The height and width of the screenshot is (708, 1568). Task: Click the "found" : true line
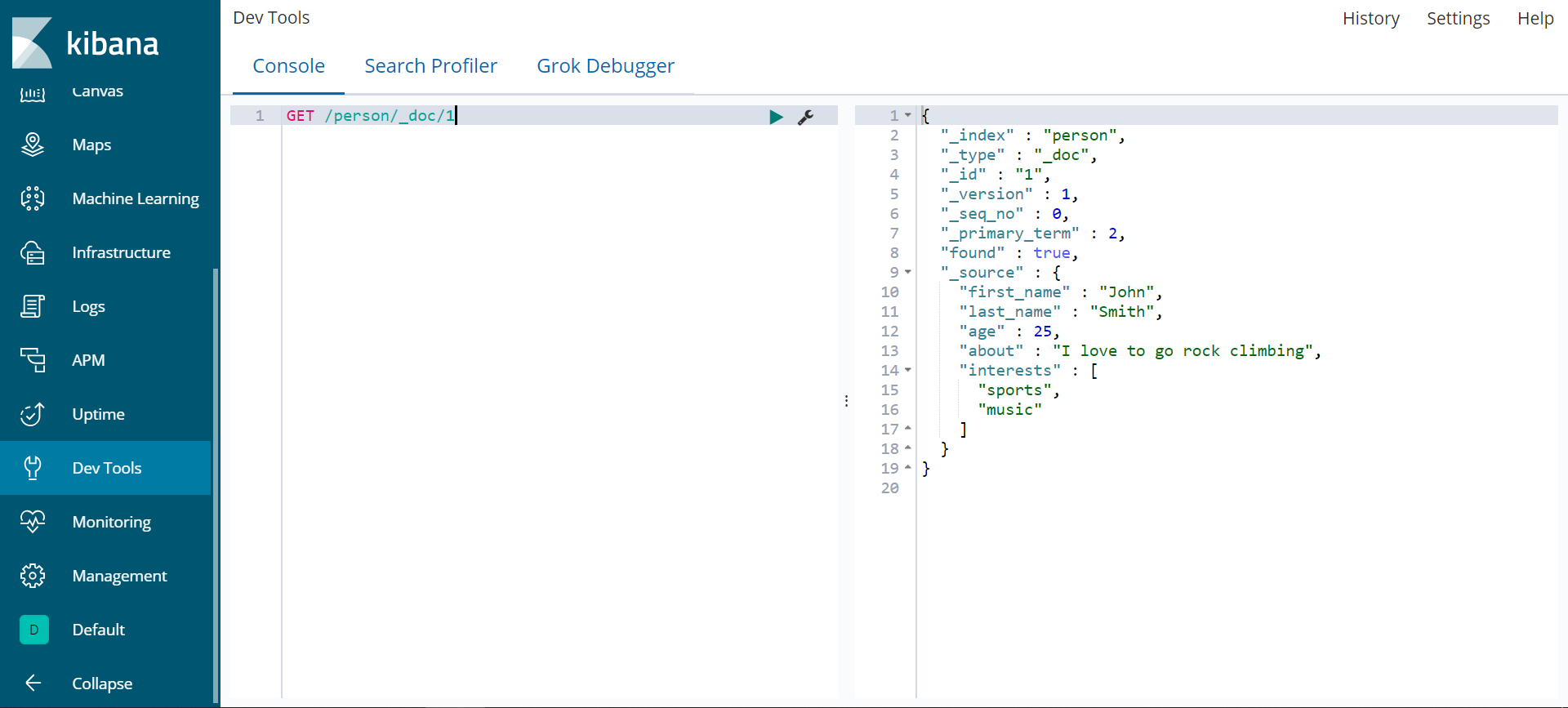[1009, 253]
